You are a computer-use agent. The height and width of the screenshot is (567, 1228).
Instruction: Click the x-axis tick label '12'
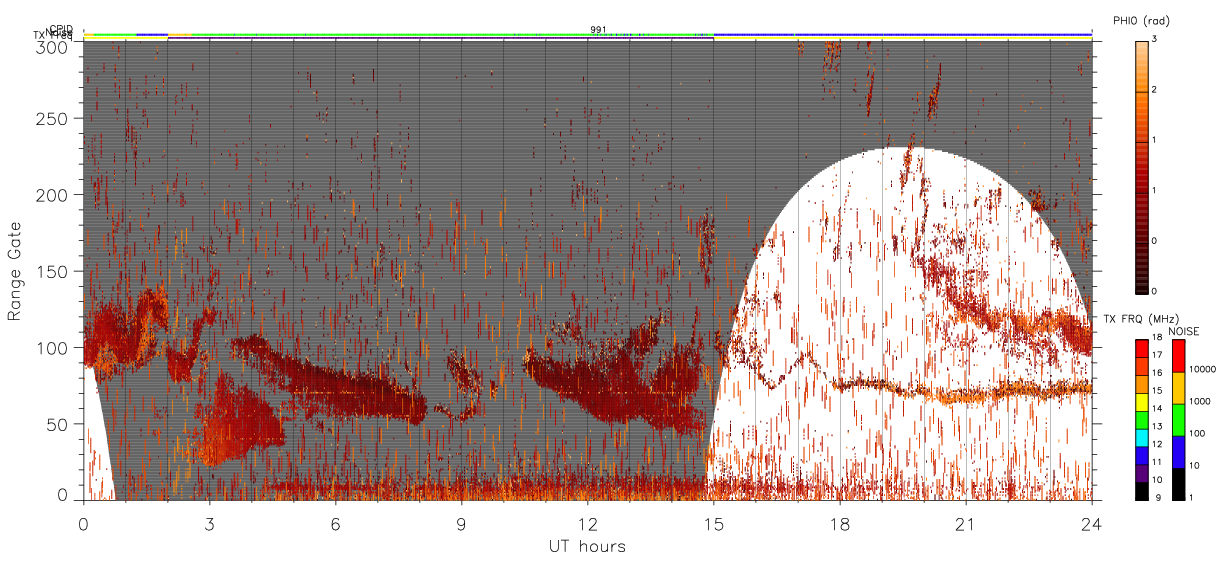pos(588,523)
